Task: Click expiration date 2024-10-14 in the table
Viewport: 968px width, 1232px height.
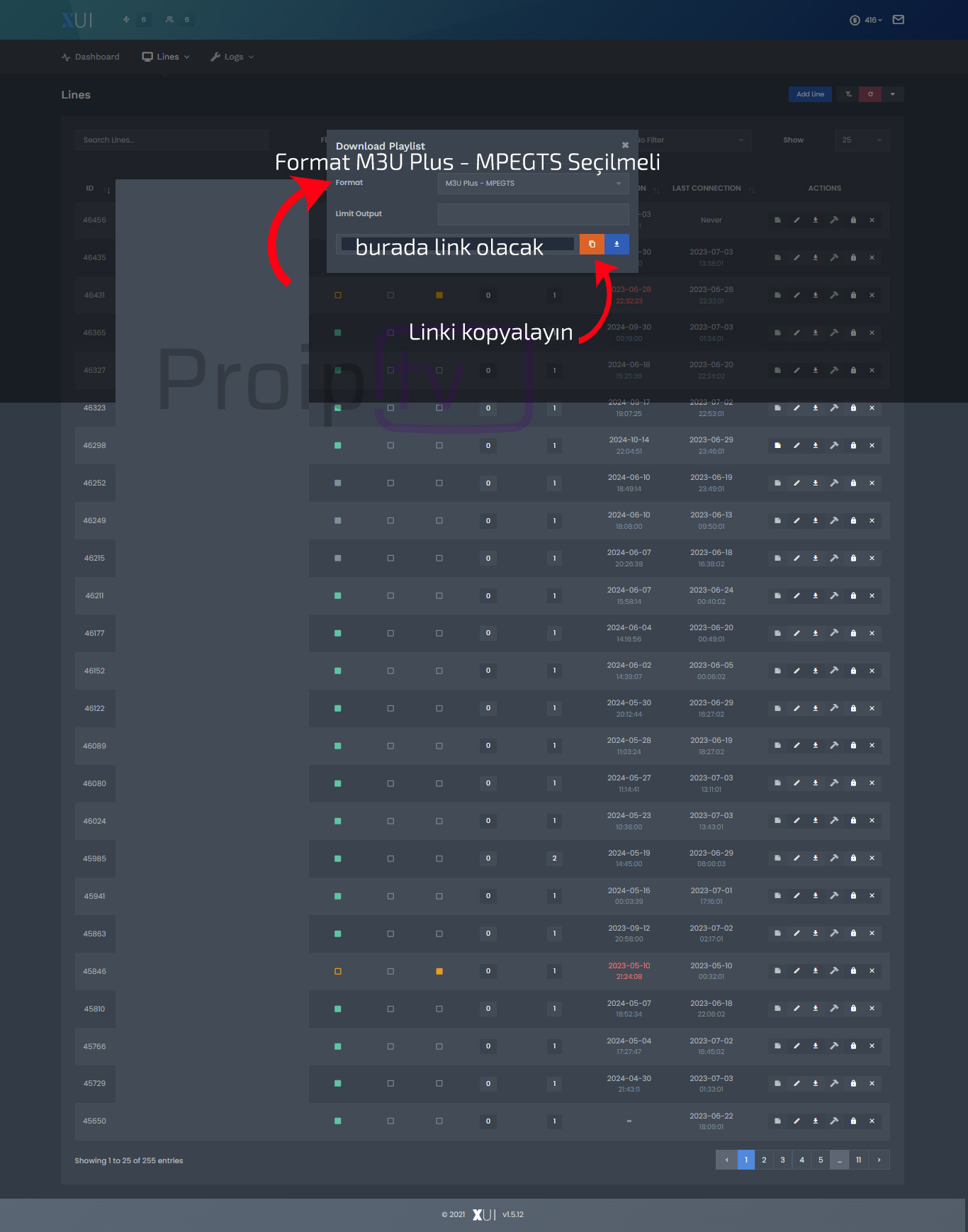Action: coord(629,440)
